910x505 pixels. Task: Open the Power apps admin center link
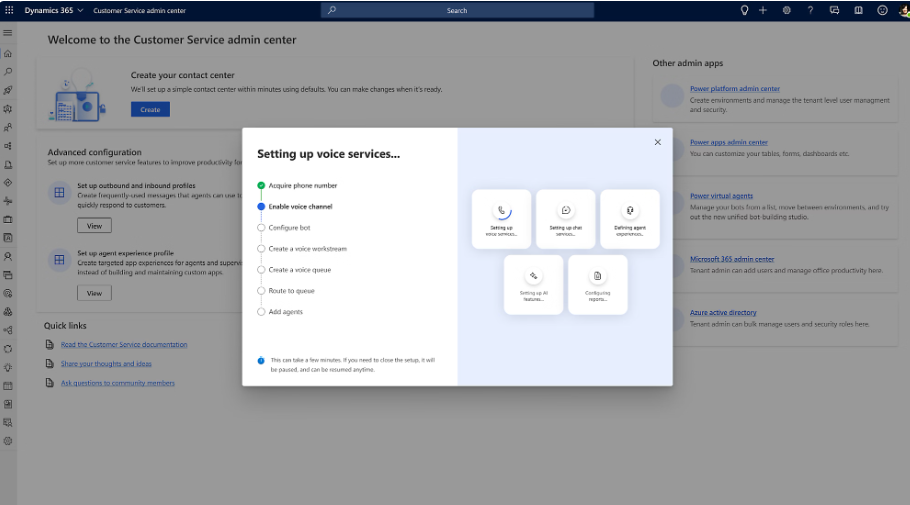click(x=729, y=142)
